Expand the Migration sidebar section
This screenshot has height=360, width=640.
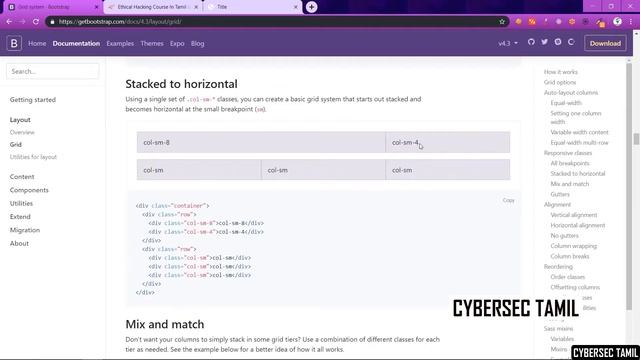tap(25, 230)
